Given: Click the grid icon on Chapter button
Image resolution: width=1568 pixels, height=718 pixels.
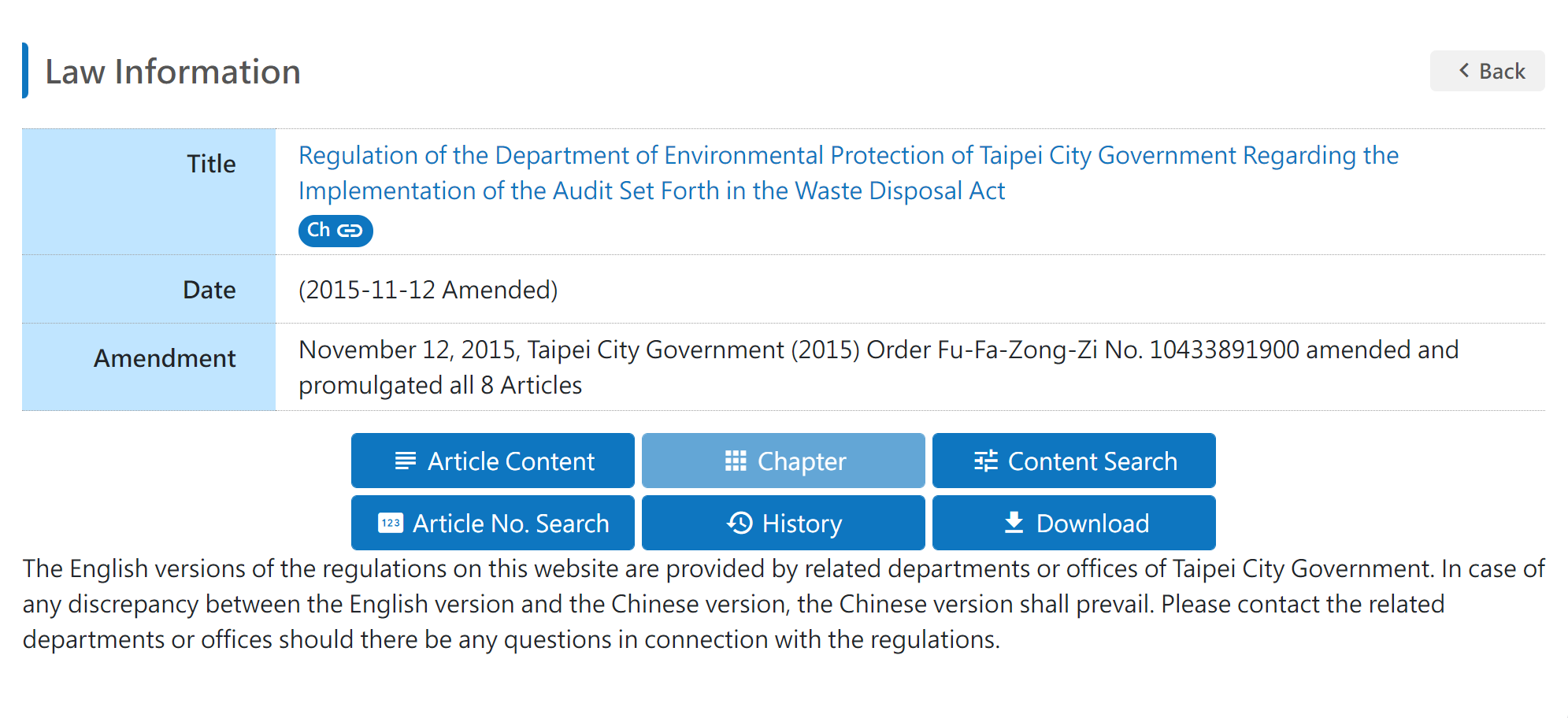Looking at the screenshot, I should point(735,461).
